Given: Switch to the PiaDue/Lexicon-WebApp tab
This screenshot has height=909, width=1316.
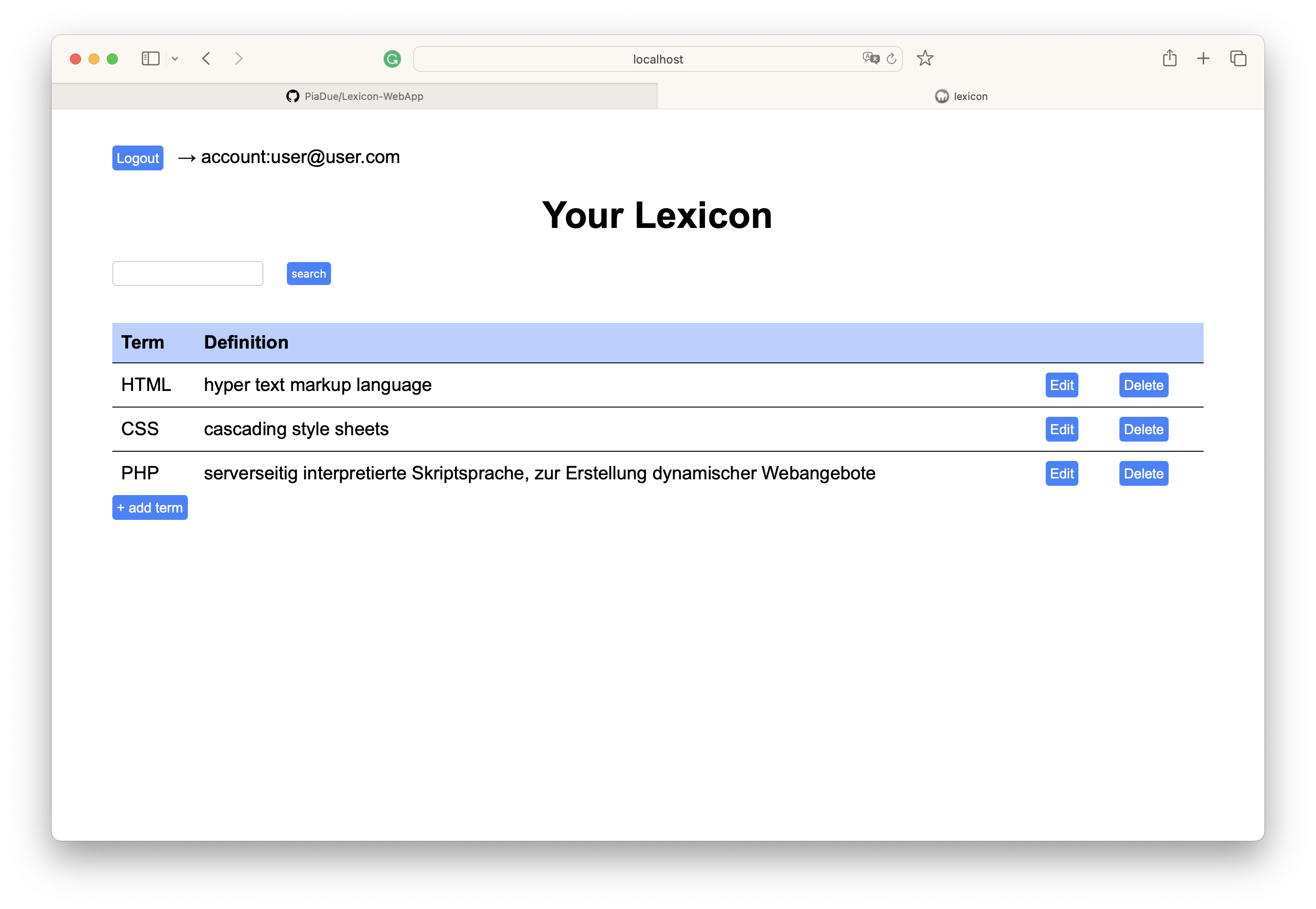Looking at the screenshot, I should 354,96.
